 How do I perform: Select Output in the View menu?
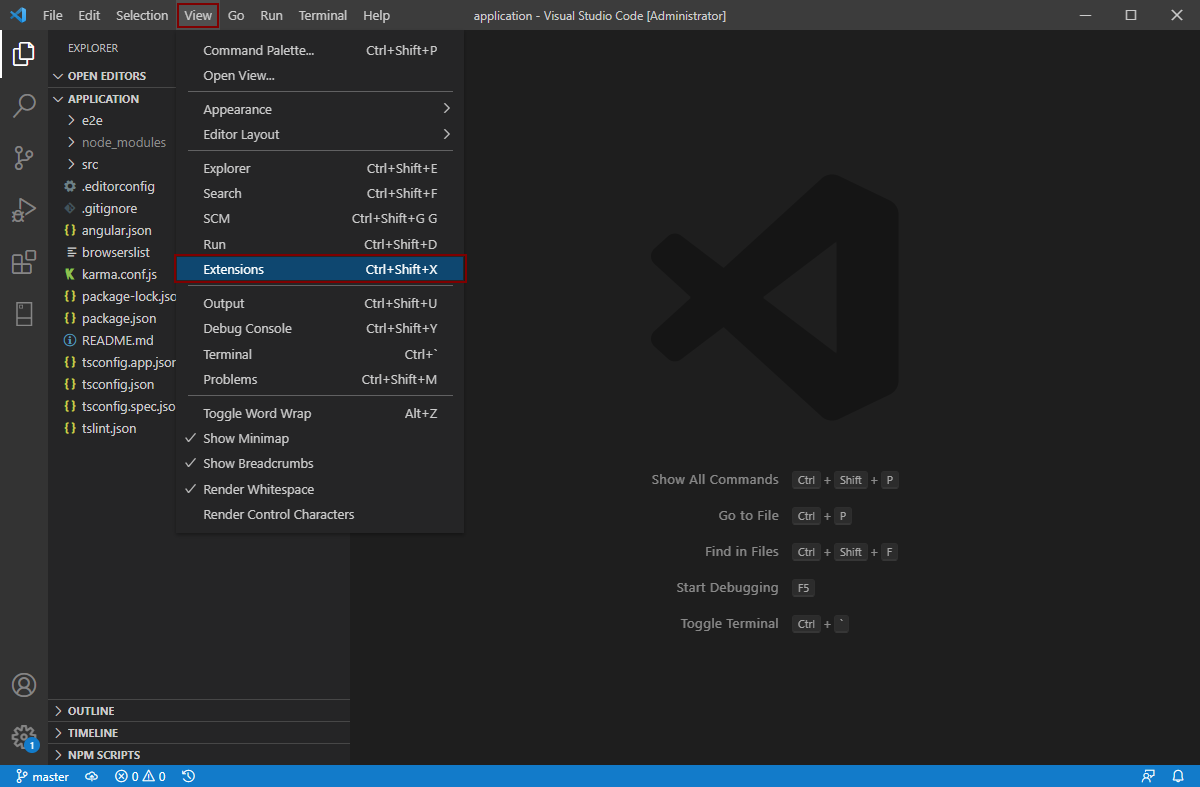[320, 303]
